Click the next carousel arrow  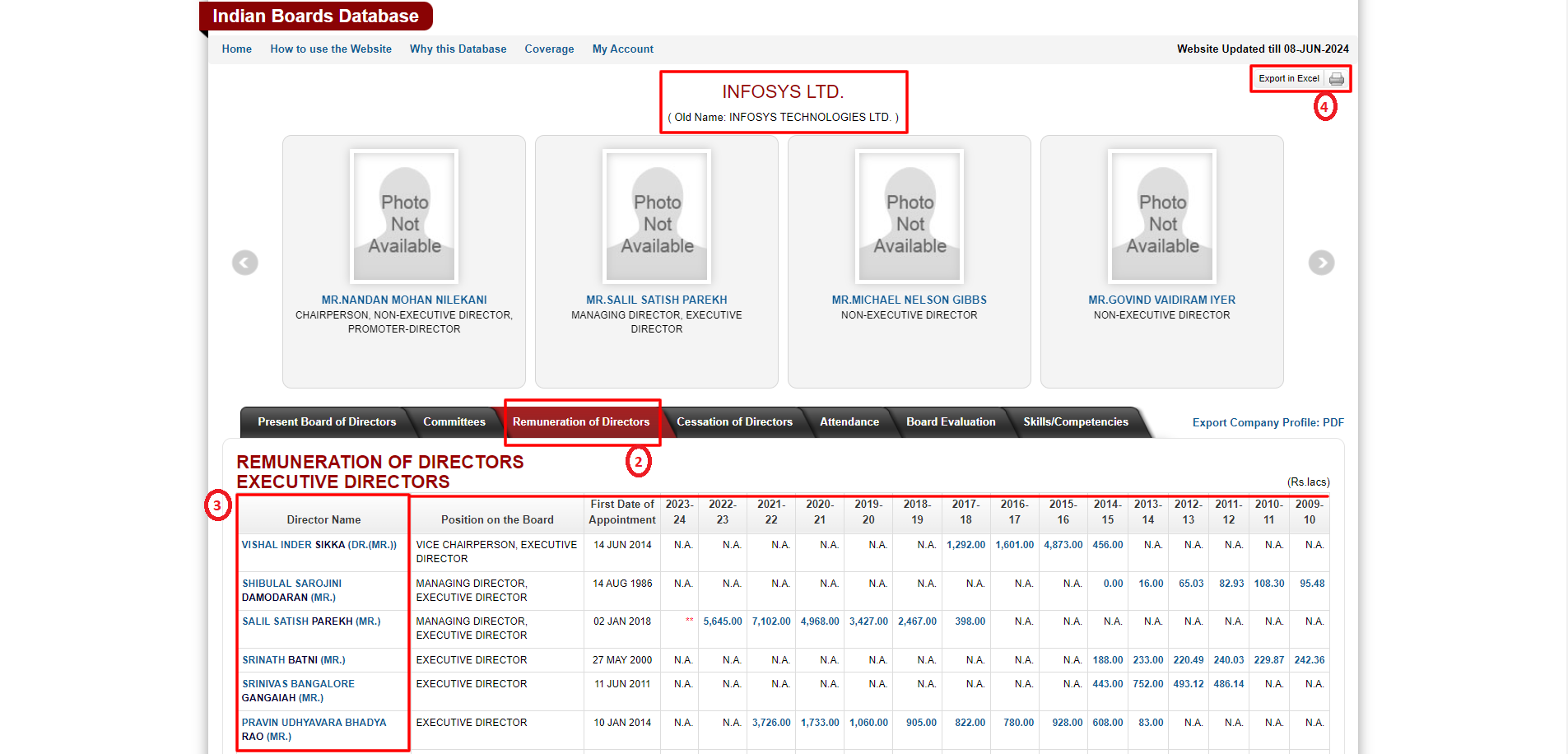(1321, 263)
